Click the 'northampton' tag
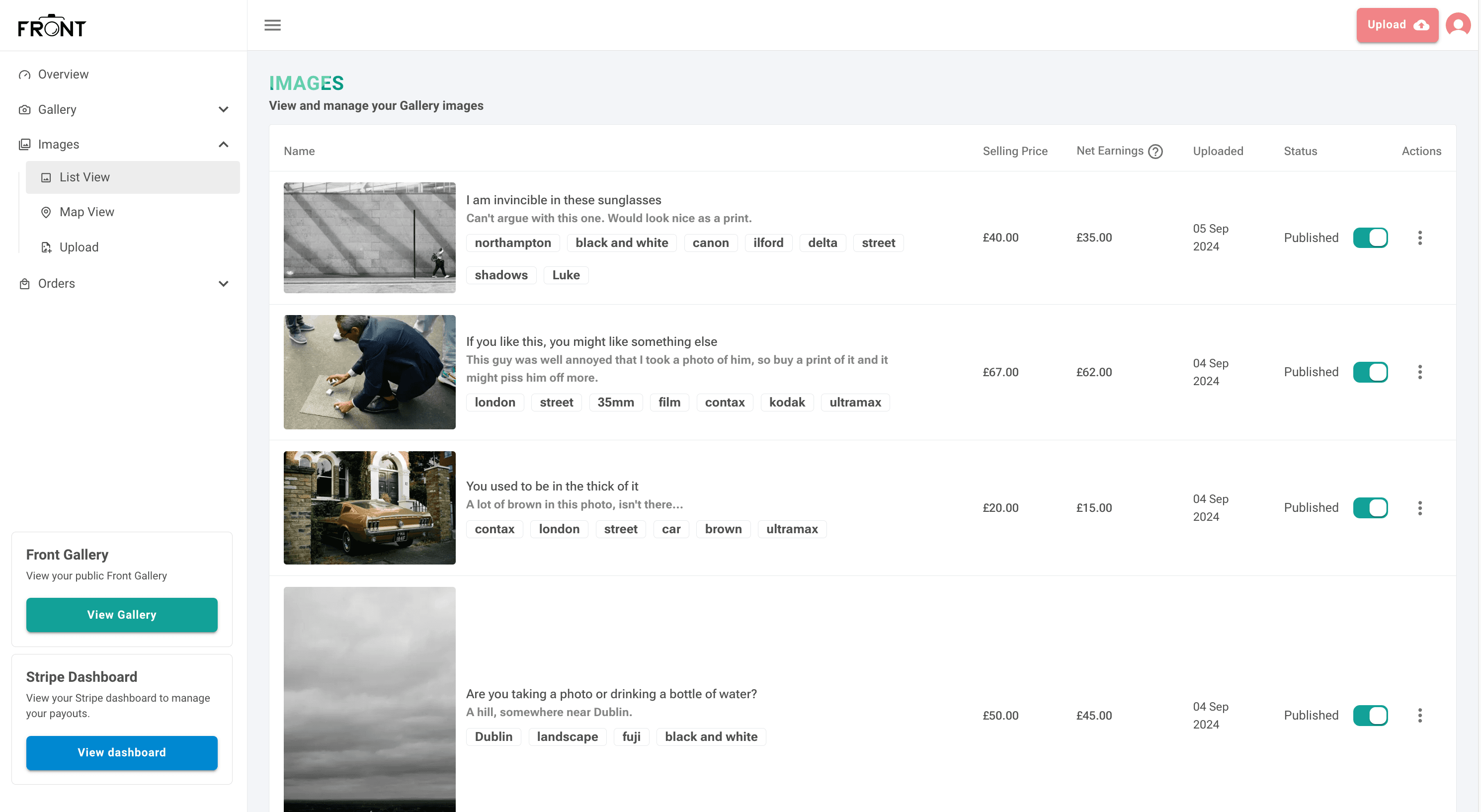 [513, 244]
